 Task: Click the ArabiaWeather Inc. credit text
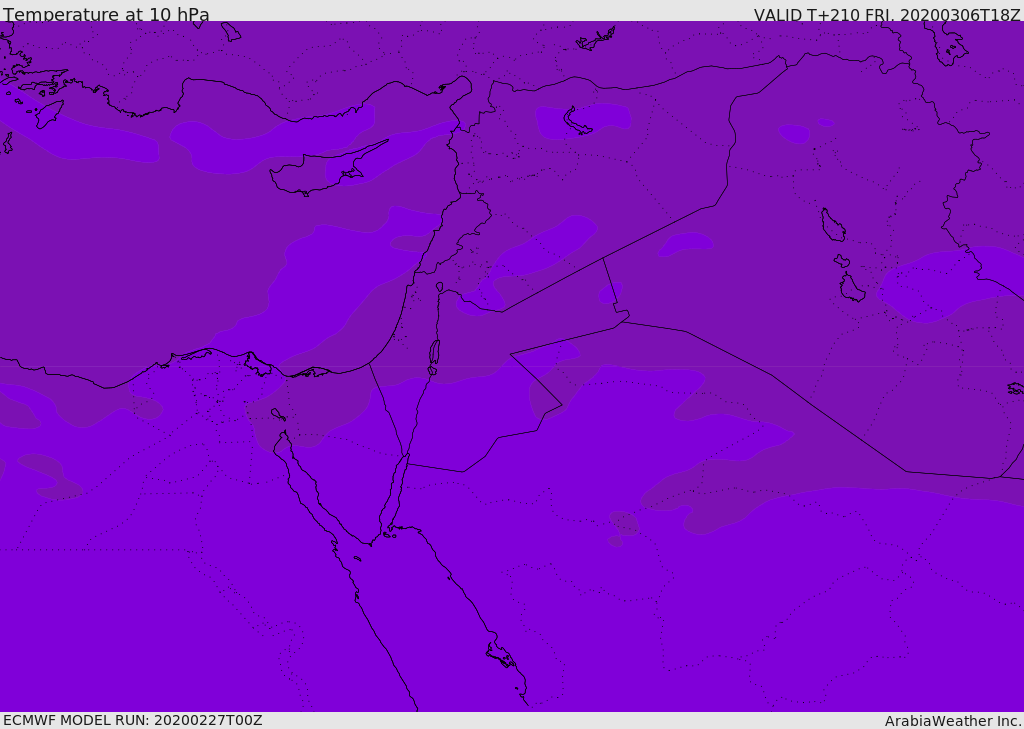pos(953,721)
